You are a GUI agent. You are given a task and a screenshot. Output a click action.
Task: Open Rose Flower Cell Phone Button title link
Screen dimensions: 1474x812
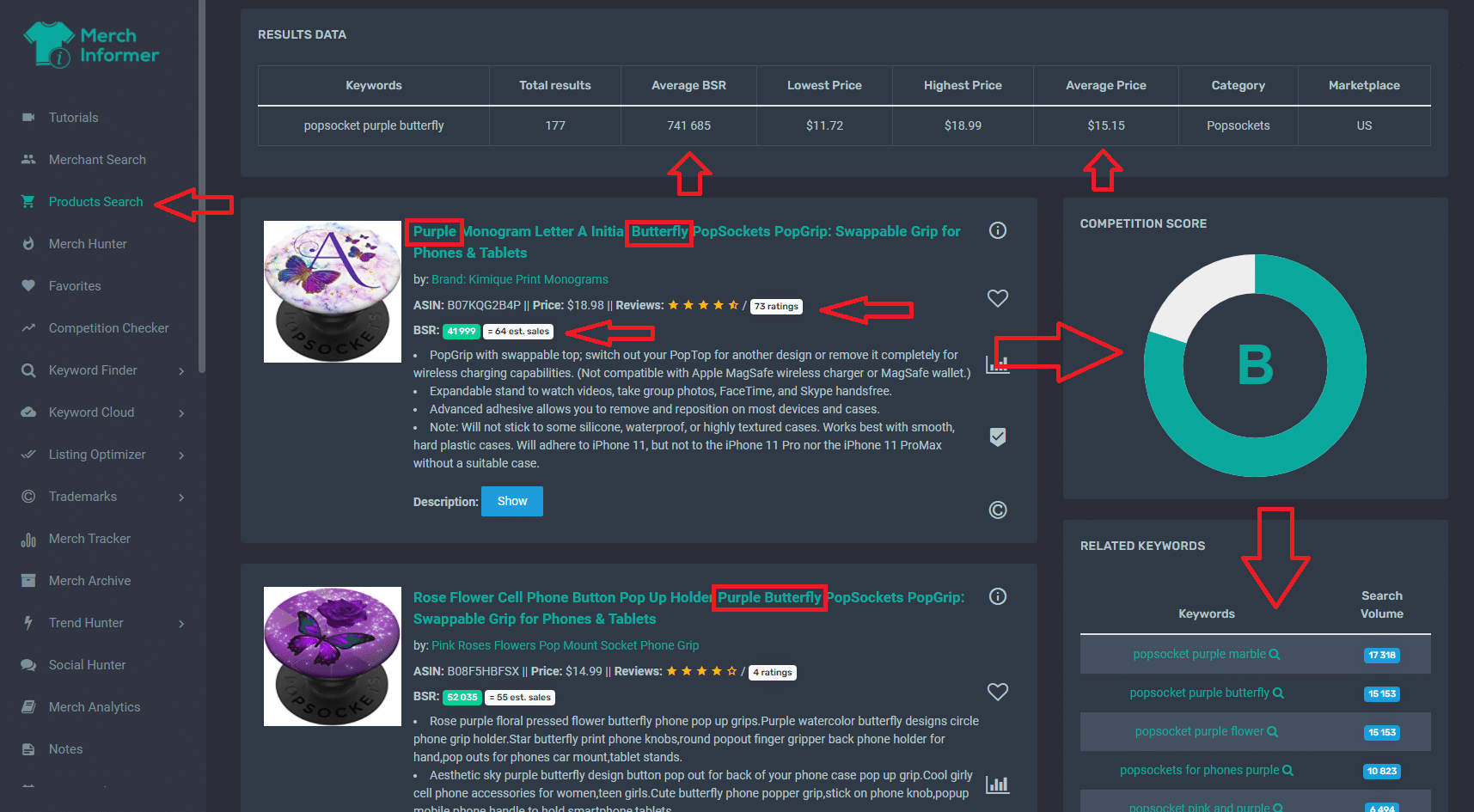688,607
